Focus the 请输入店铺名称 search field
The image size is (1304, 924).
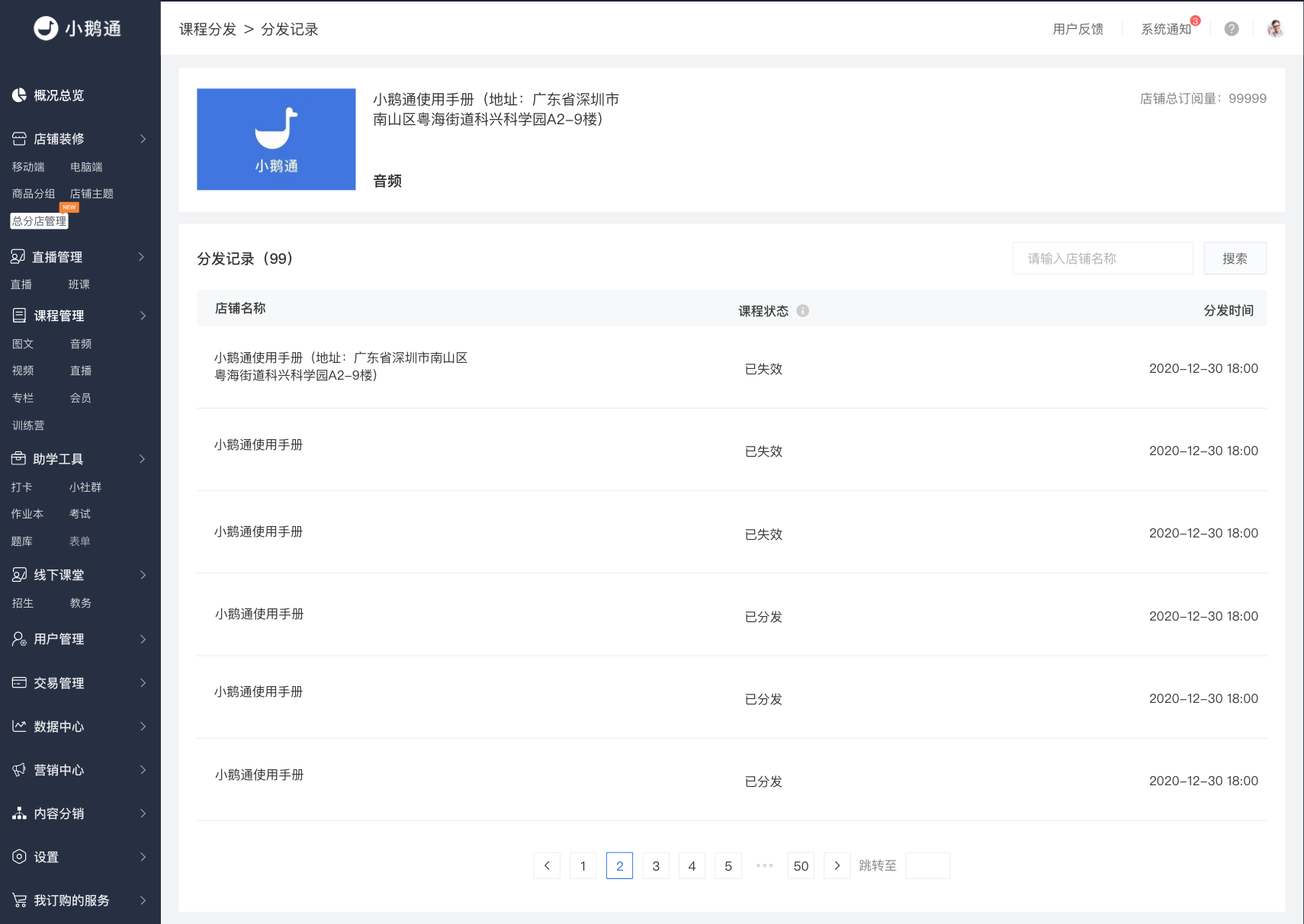point(1103,258)
